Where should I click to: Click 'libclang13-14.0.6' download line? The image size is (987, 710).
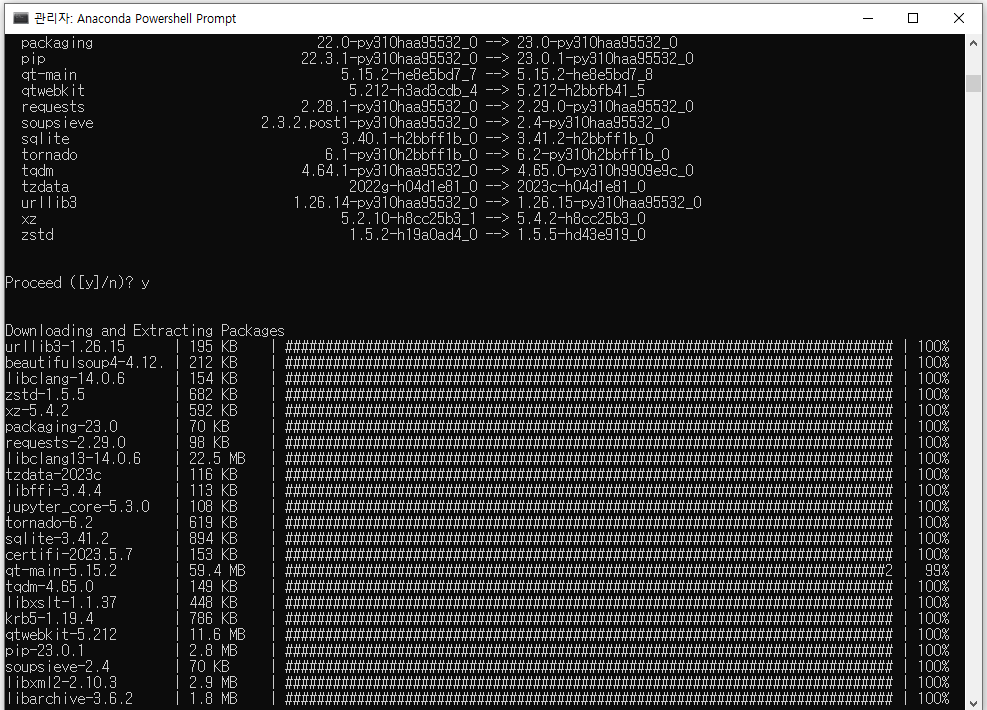pos(477,459)
